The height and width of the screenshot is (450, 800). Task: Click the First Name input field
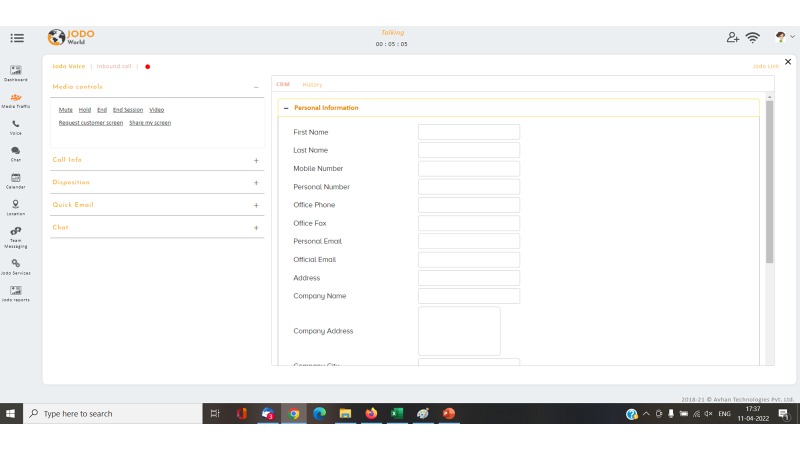pyautogui.click(x=468, y=132)
